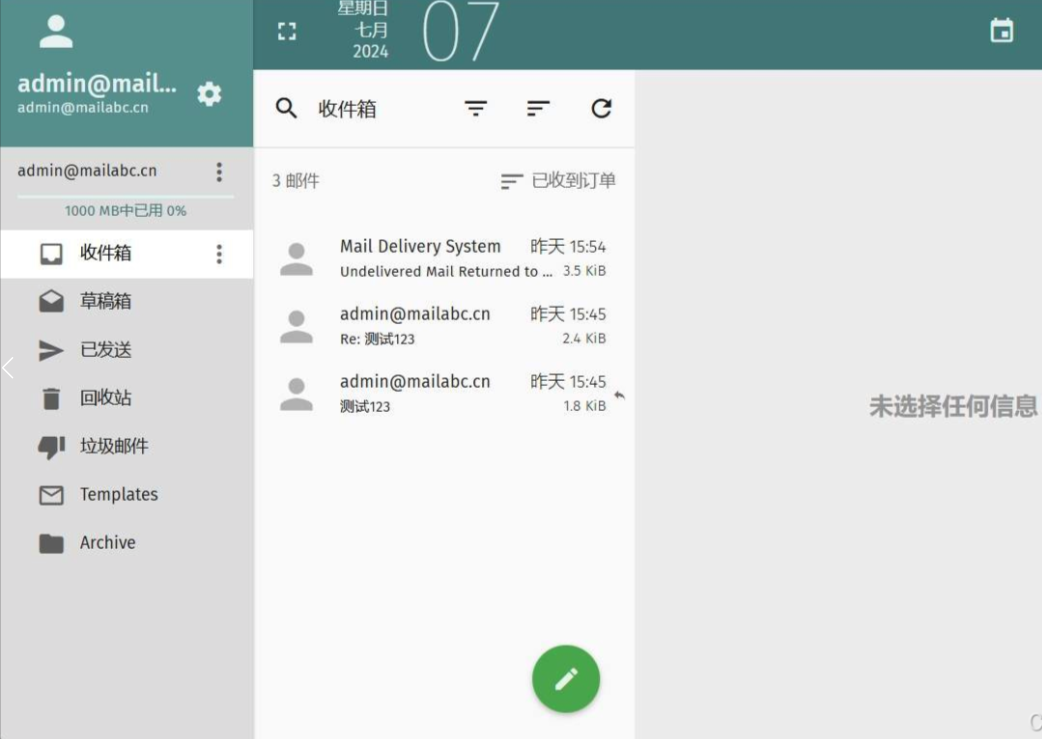Open the 已收到订单 sort order dropdown

(558, 181)
